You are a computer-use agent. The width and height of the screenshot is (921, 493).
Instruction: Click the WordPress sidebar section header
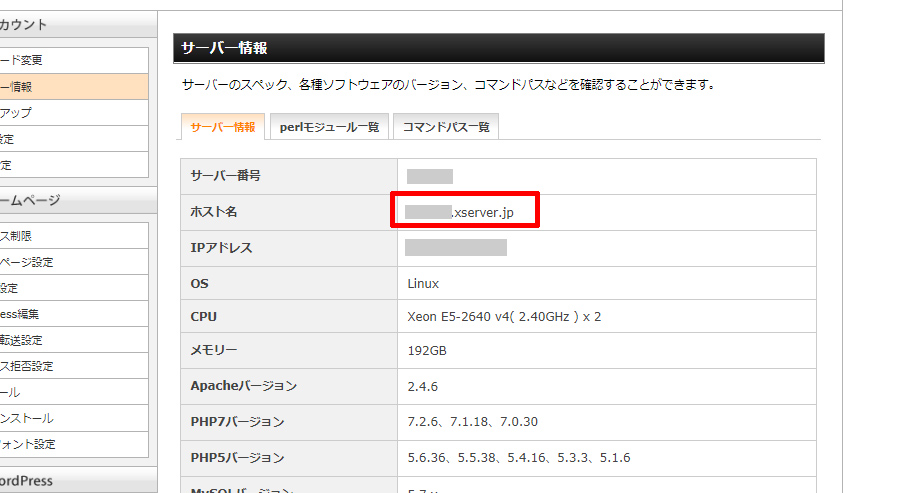coord(28,480)
